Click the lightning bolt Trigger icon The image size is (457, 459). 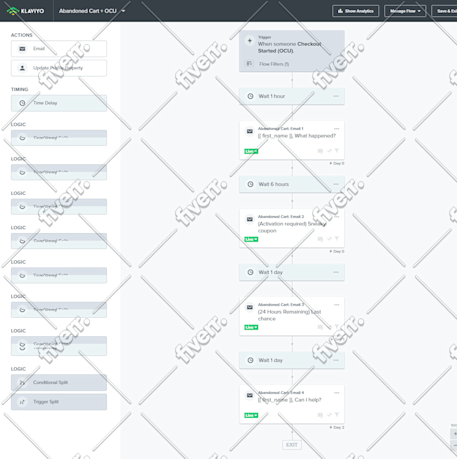point(249,41)
